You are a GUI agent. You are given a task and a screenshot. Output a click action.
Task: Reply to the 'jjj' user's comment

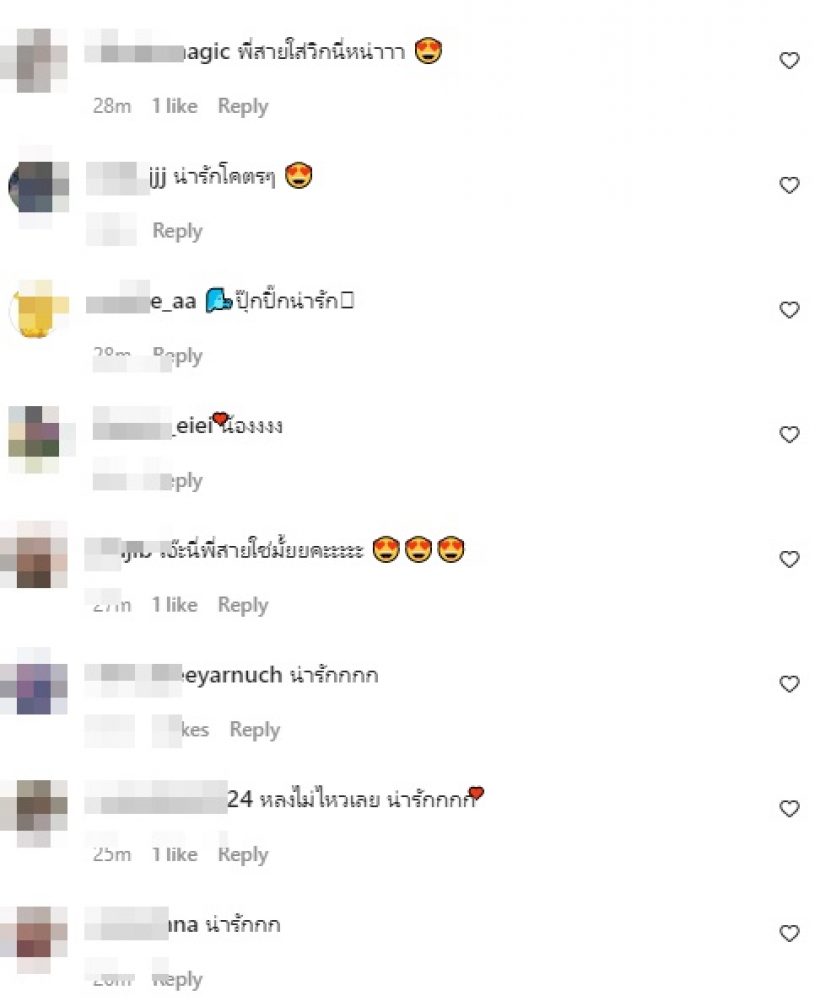[x=177, y=231]
